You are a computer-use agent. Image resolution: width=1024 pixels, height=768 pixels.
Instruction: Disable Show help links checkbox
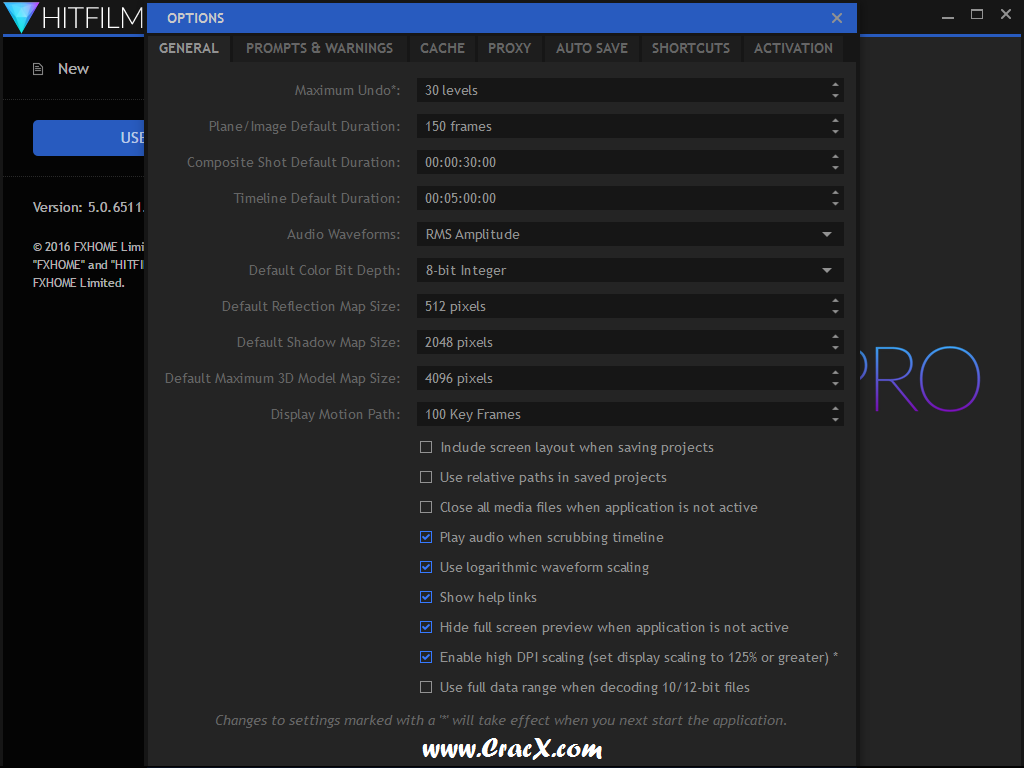[426, 597]
